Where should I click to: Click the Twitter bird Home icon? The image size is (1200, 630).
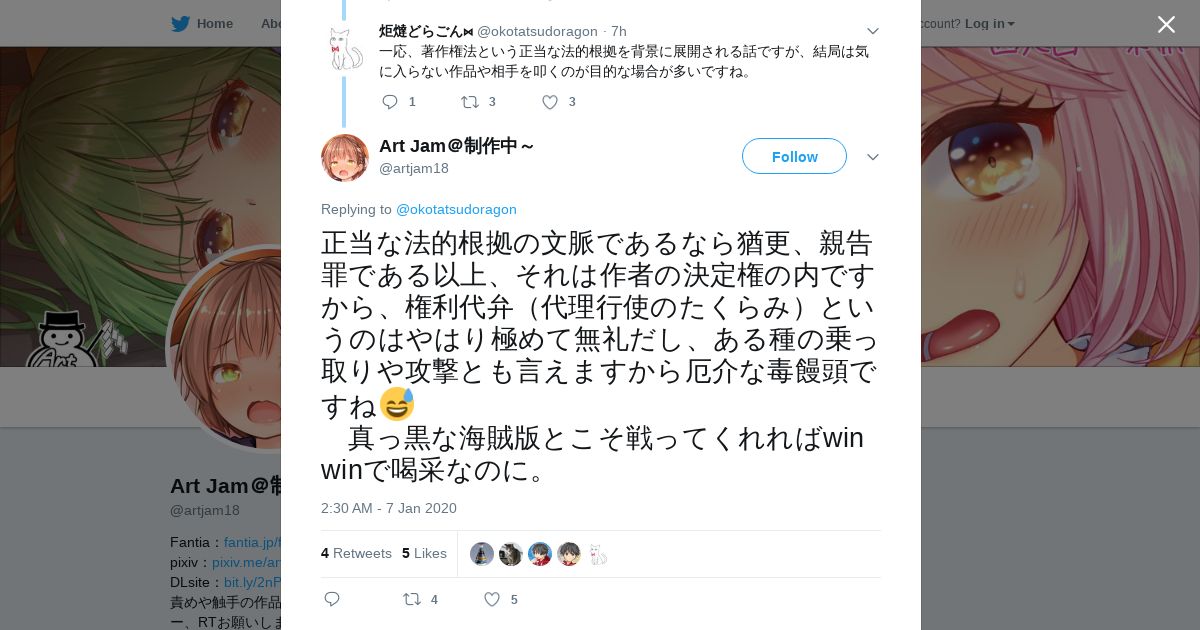[x=180, y=23]
